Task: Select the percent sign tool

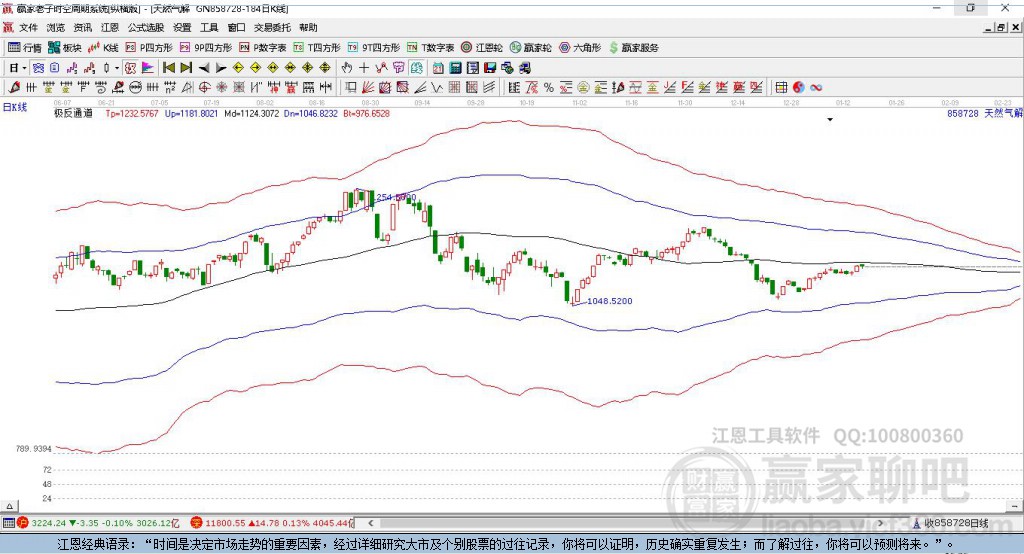Action: tap(549, 88)
